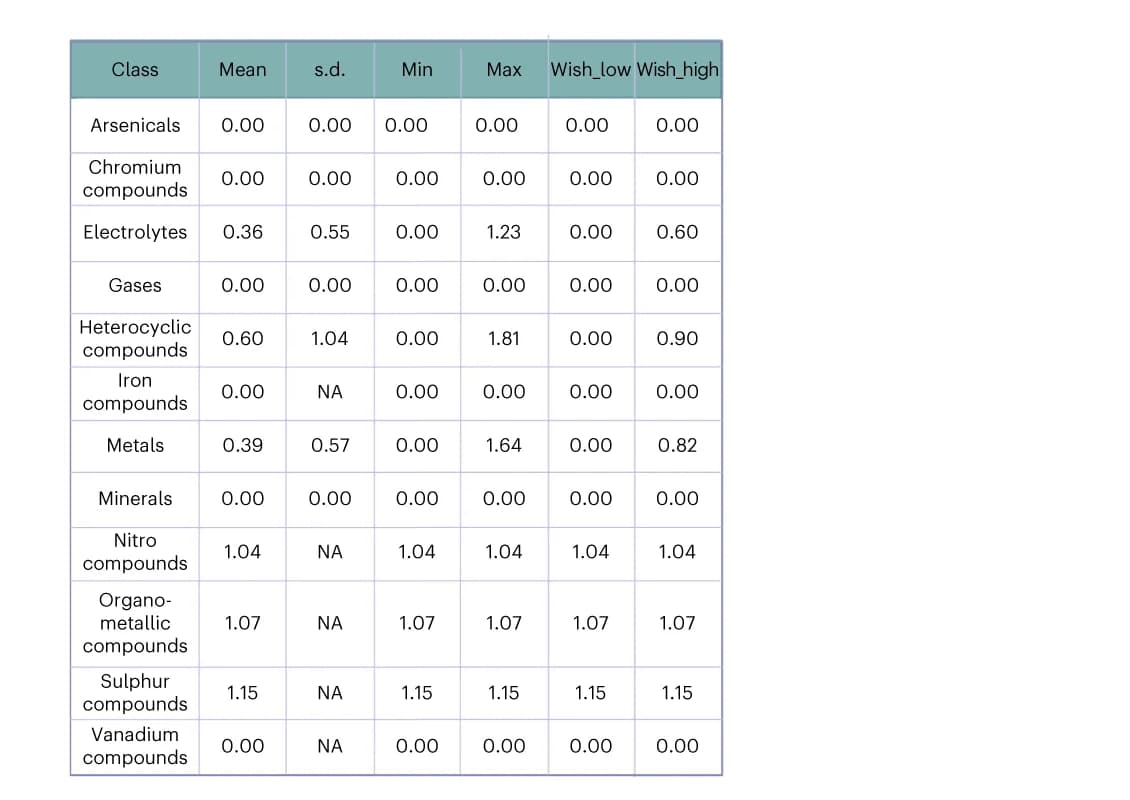The width and height of the screenshot is (1130, 800).
Task: Click the Wish_low column header
Action: pos(591,69)
